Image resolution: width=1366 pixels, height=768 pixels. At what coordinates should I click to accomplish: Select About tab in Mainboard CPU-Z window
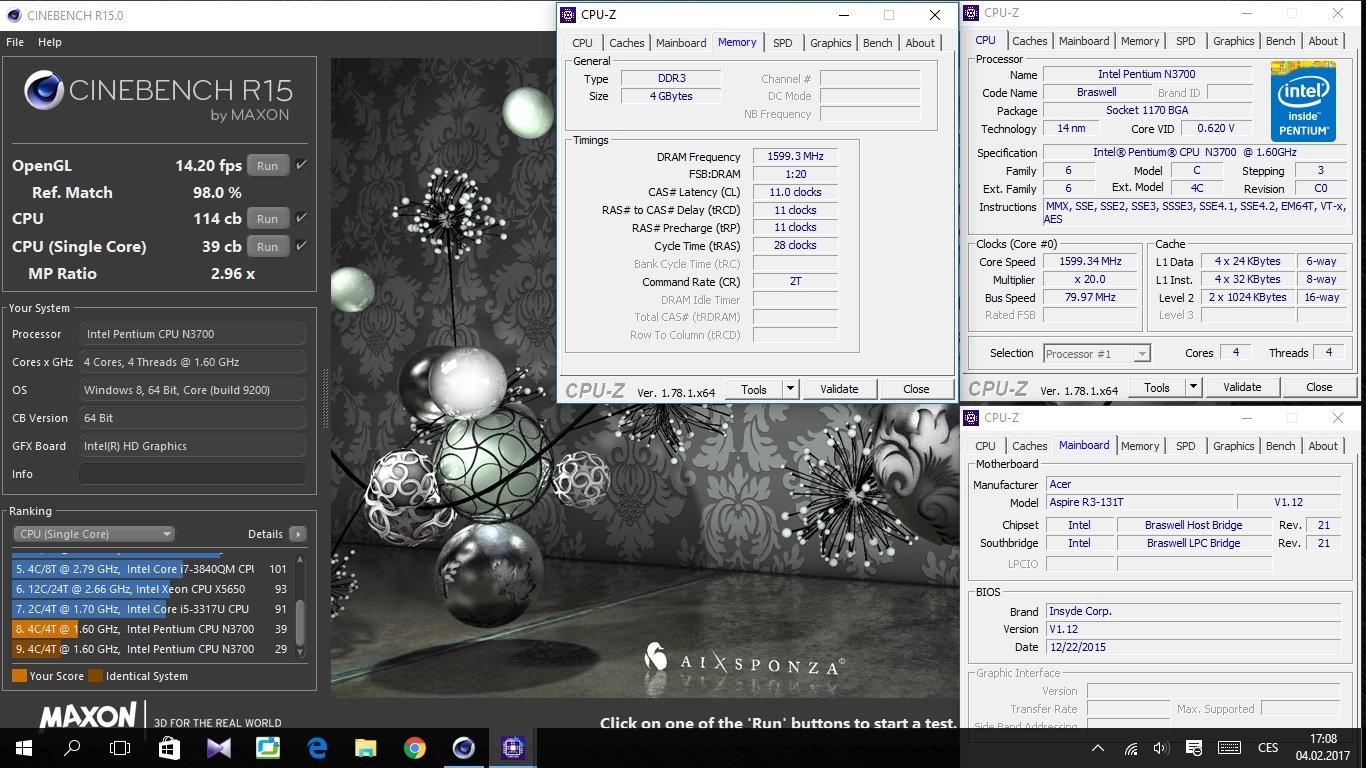(x=1323, y=446)
